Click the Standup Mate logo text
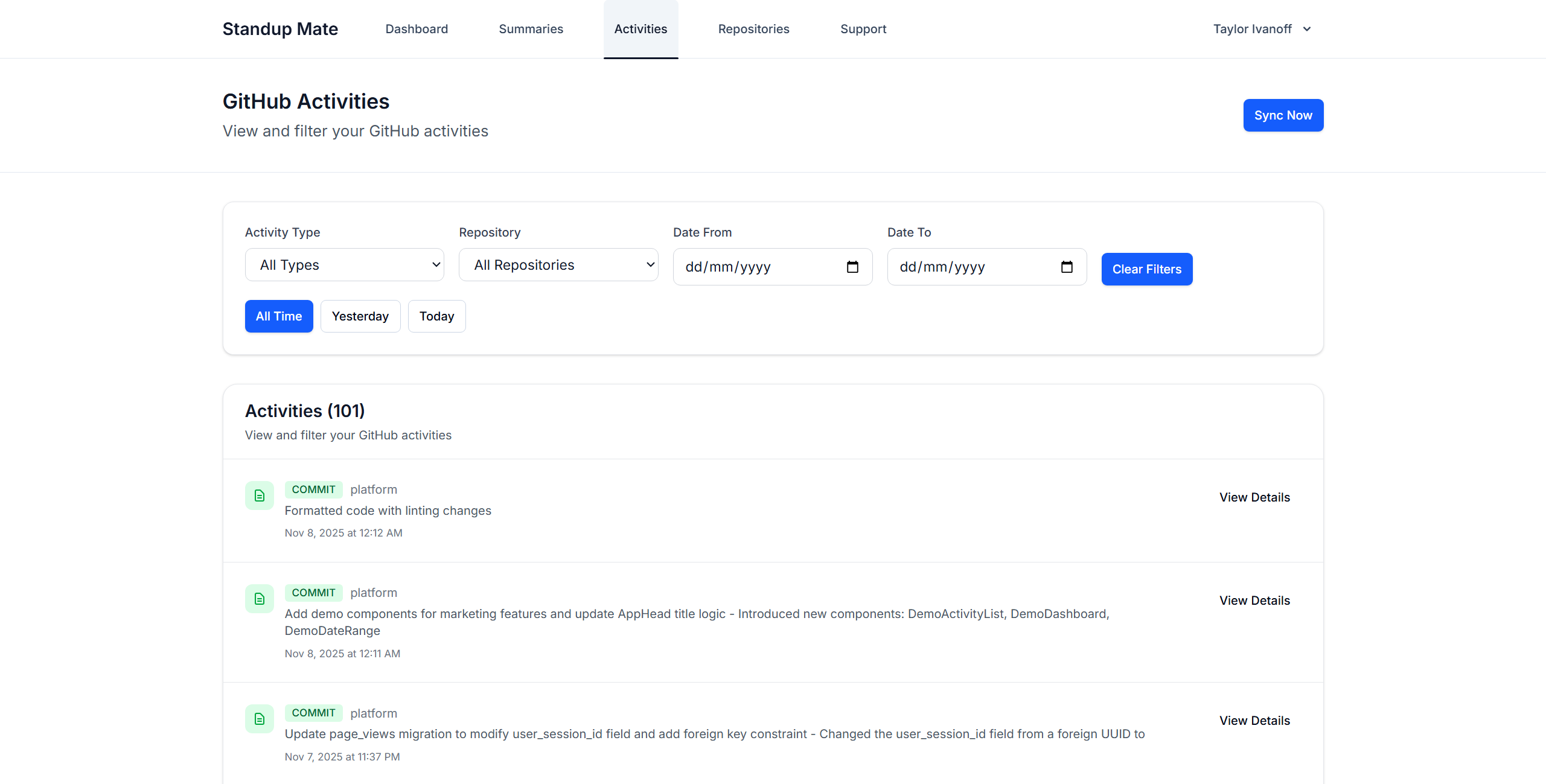This screenshot has height=784, width=1546. click(280, 29)
